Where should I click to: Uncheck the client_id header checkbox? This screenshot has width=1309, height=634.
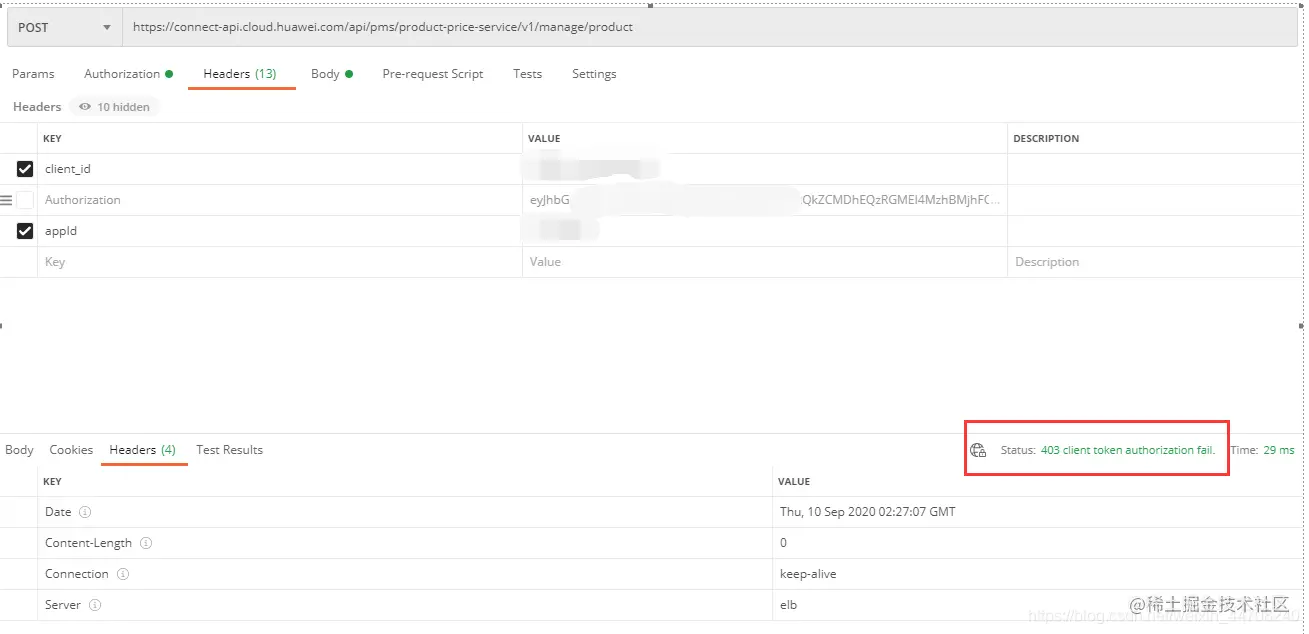pyautogui.click(x=25, y=169)
